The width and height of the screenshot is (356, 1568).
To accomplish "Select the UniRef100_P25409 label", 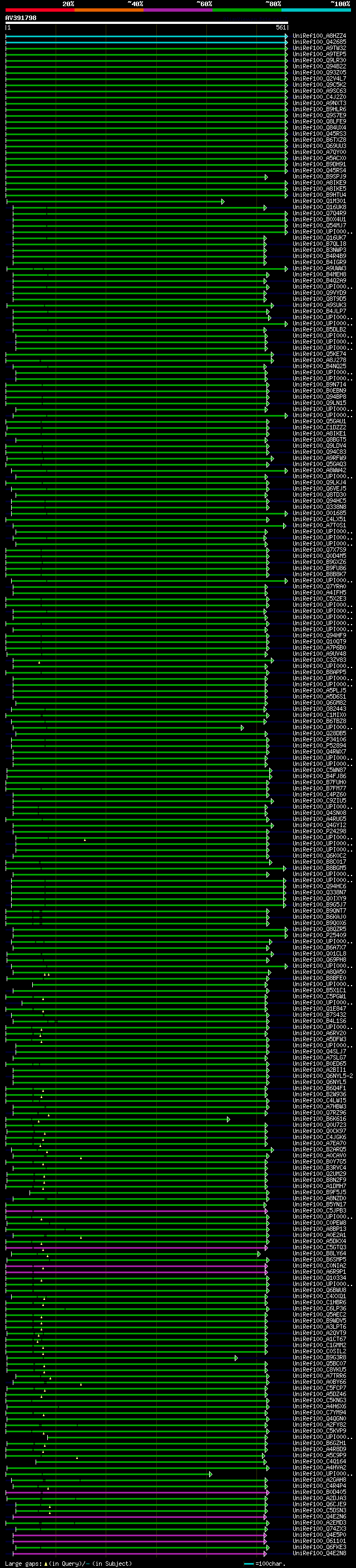I will click(319, 936).
